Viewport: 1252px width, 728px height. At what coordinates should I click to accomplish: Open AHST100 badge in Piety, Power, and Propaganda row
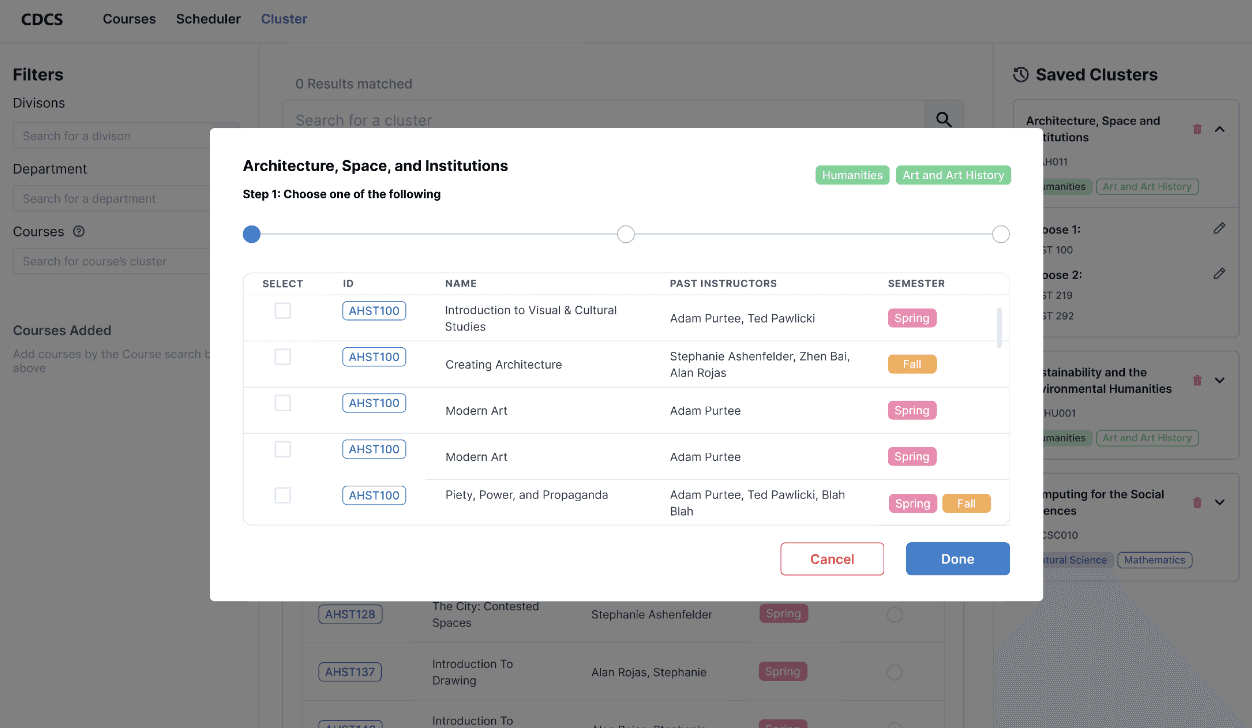pyautogui.click(x=374, y=495)
